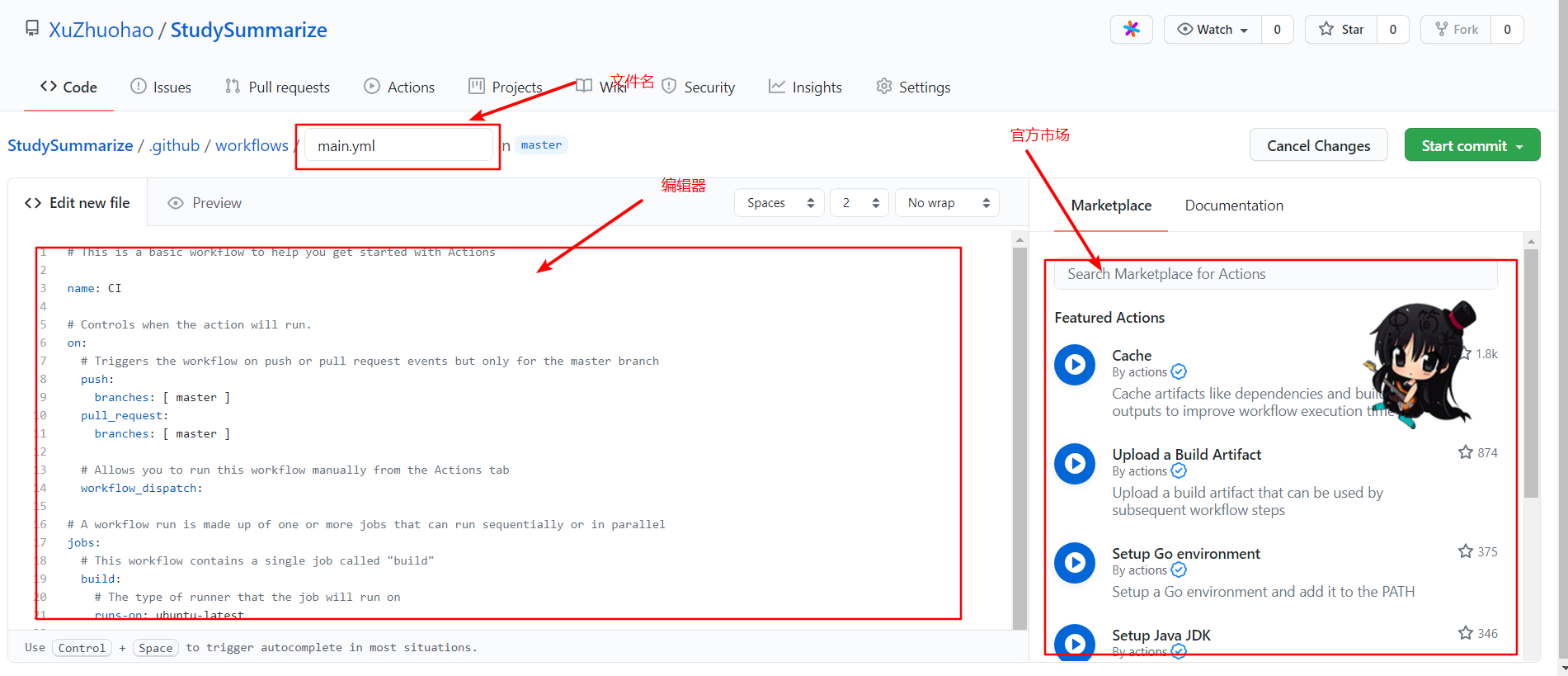Open the Start commit dropdown
This screenshot has height=676, width=1568.
[1472, 145]
